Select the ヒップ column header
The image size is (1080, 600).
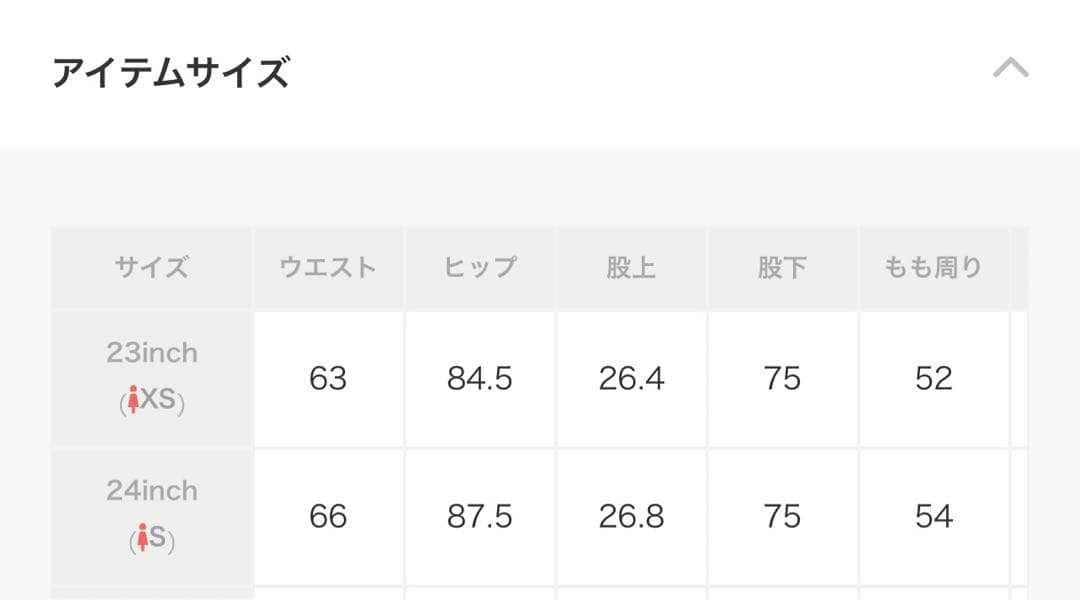(x=480, y=267)
